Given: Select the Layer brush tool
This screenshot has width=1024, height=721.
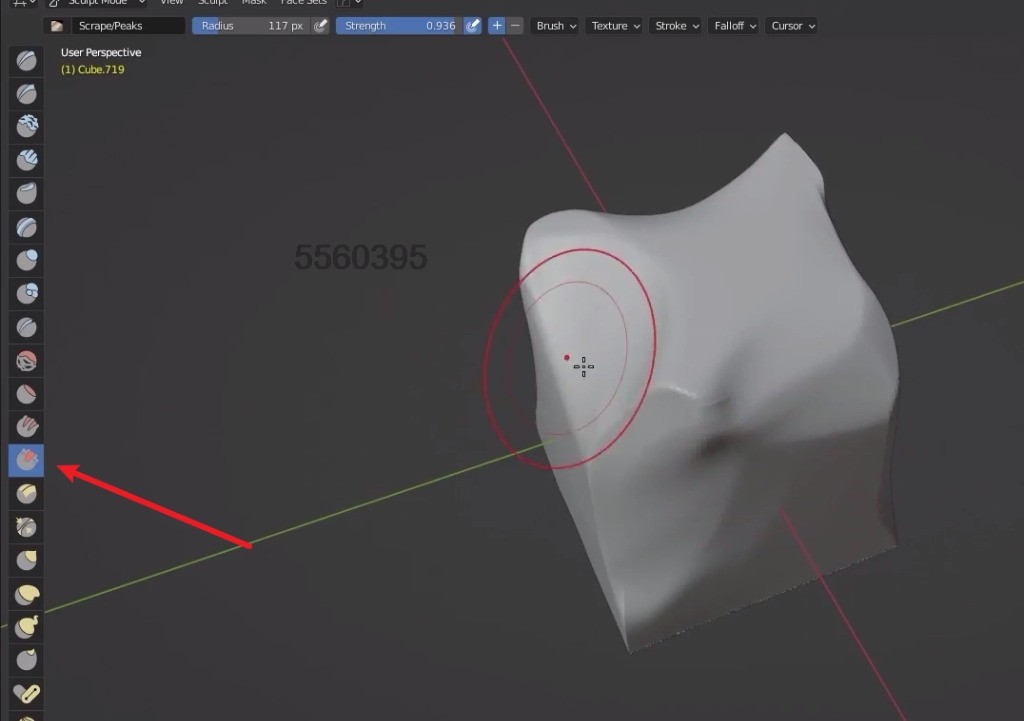Looking at the screenshot, I should tap(26, 227).
